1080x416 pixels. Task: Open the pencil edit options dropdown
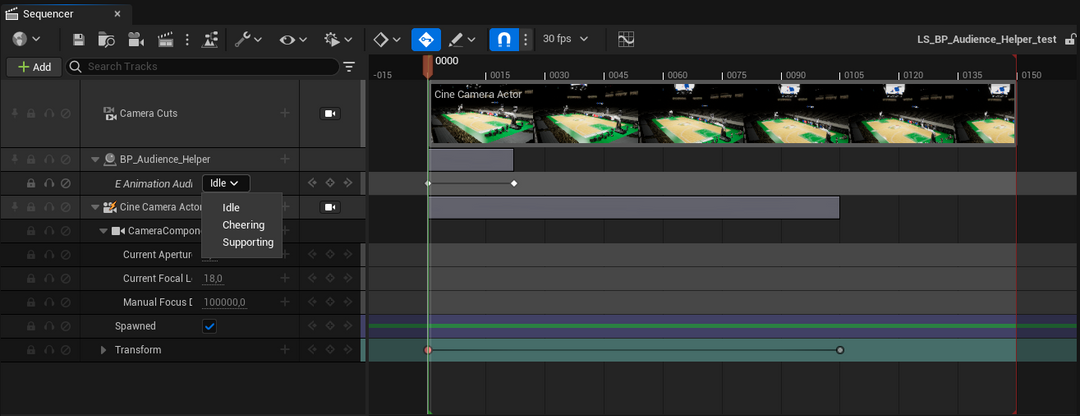(462, 39)
